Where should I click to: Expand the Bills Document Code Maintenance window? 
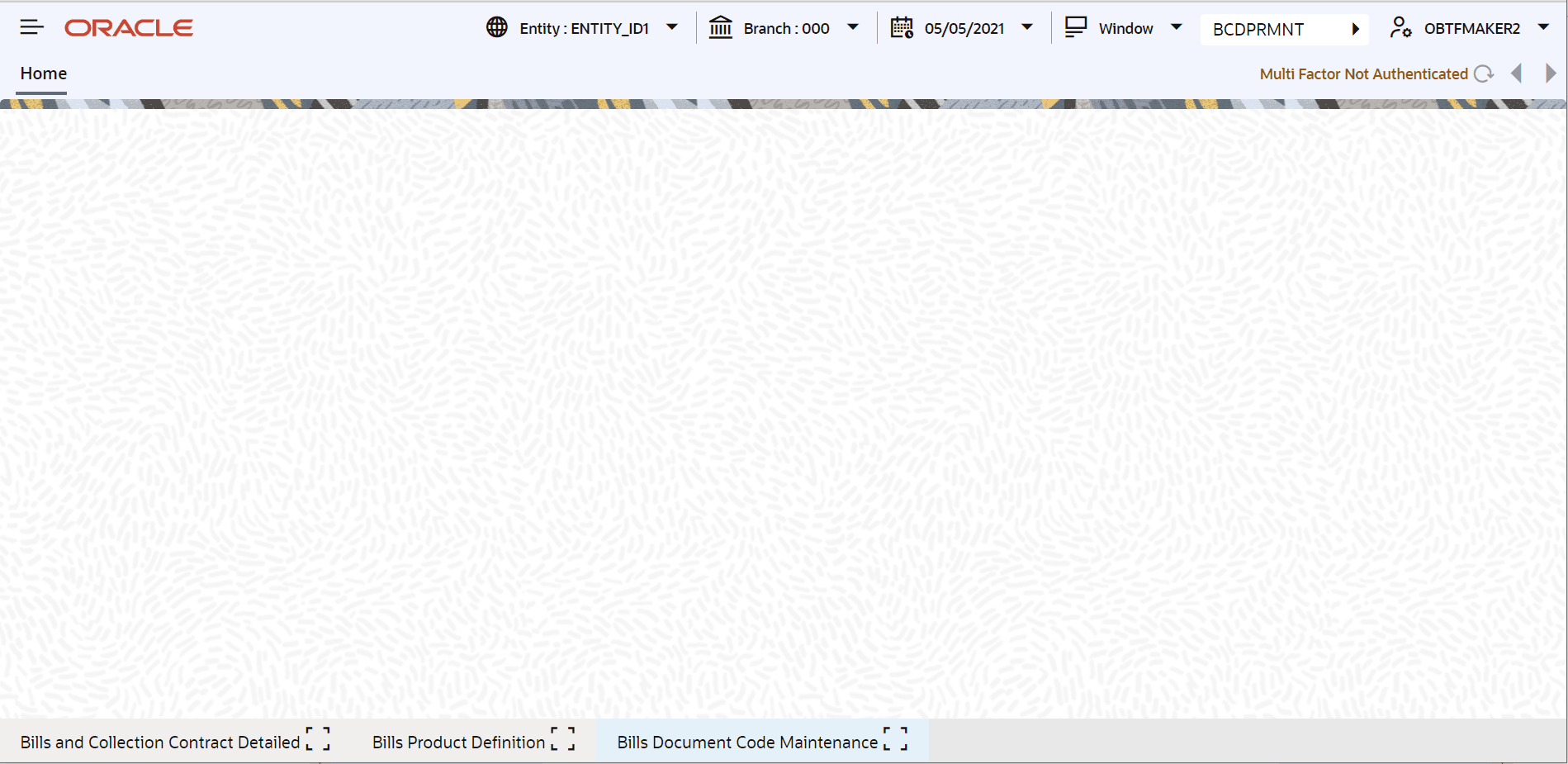(894, 738)
